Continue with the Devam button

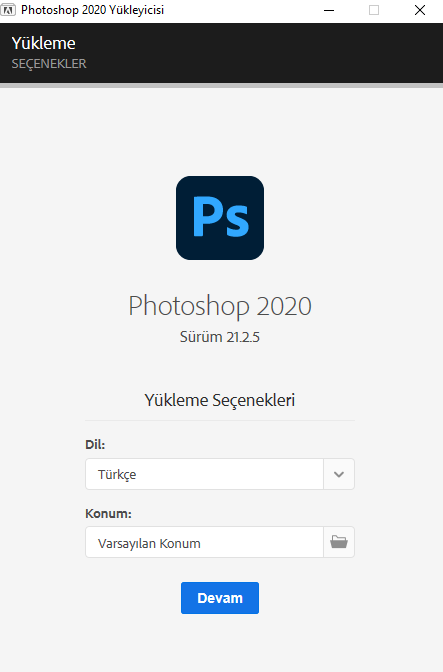(220, 598)
